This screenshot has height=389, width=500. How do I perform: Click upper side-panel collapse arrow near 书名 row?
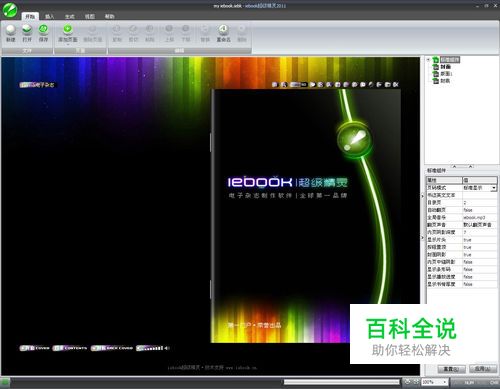(423, 196)
